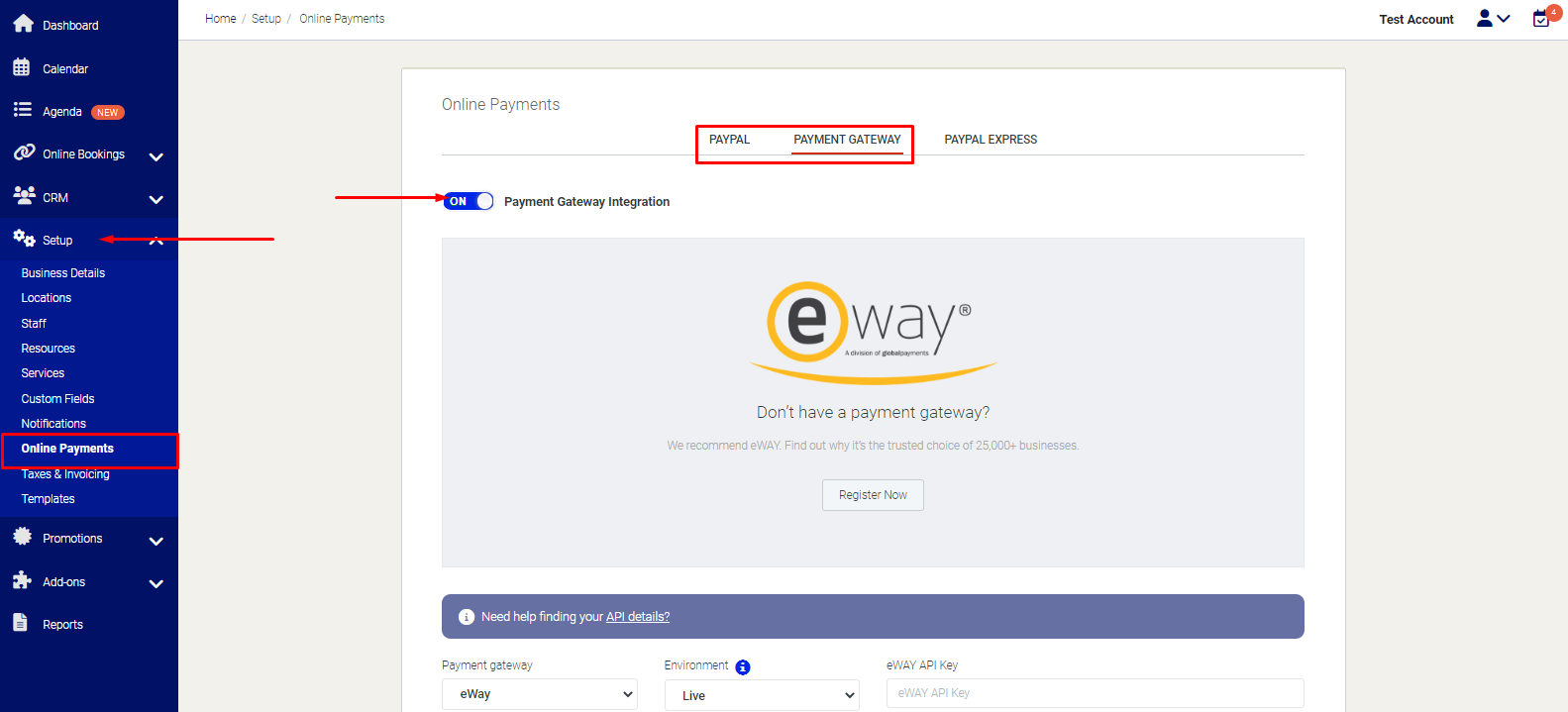Click the Test Account name
This screenshot has height=712, width=1568.
[1416, 20]
